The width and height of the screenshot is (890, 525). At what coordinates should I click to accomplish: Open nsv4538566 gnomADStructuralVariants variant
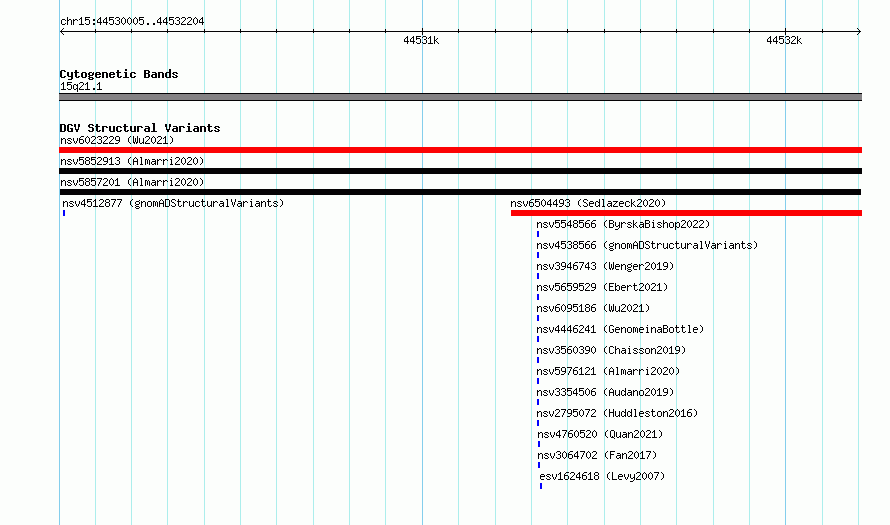click(x=647, y=245)
